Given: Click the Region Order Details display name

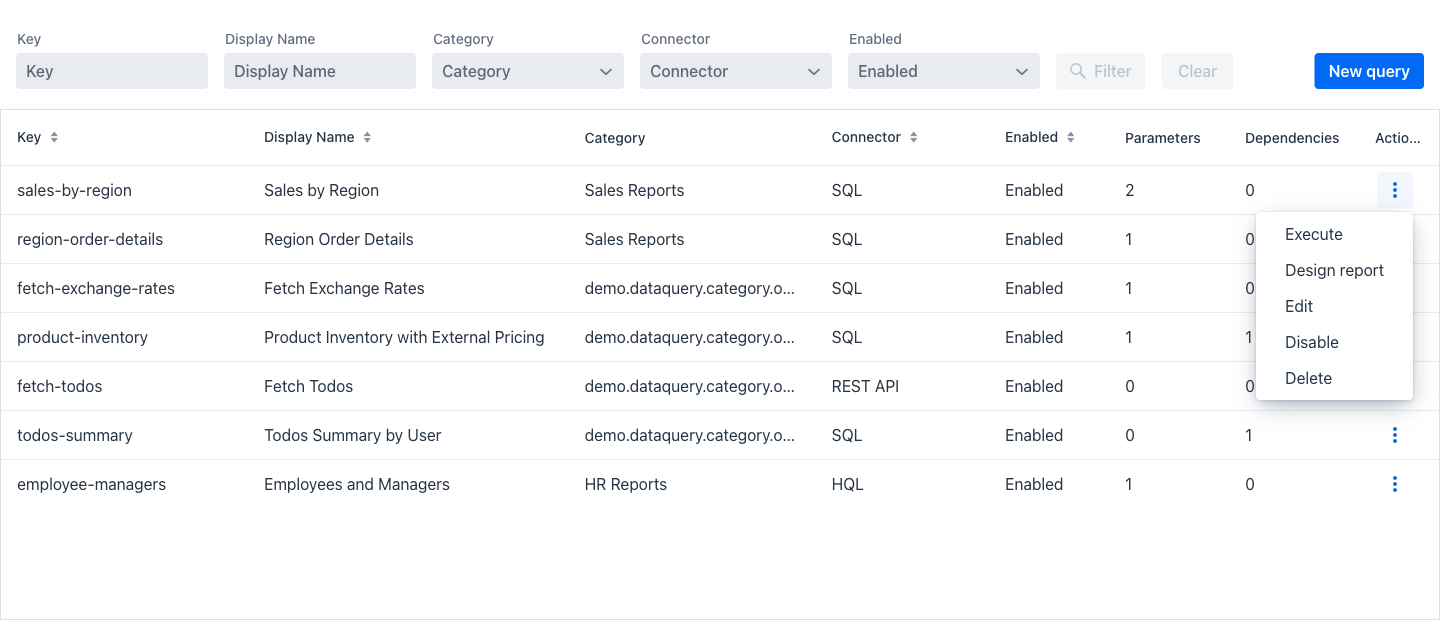Looking at the screenshot, I should pyautogui.click(x=339, y=239).
